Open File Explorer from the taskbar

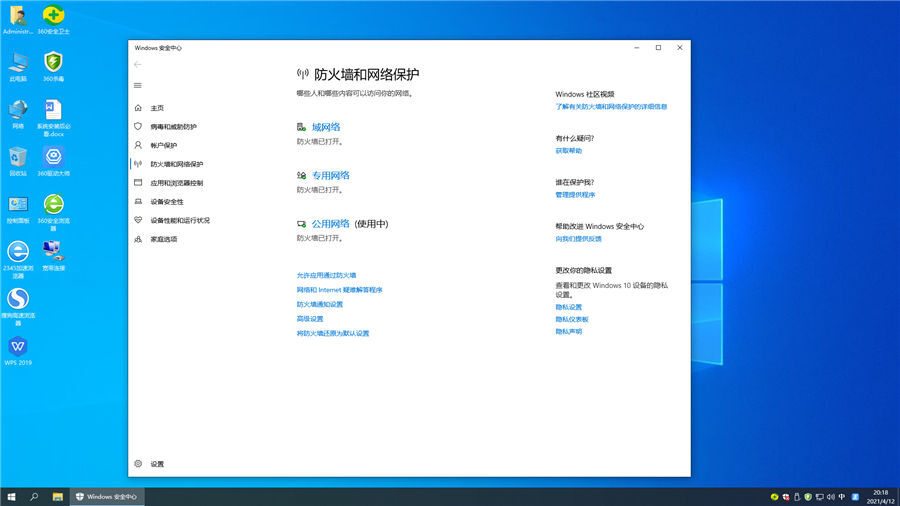pyautogui.click(x=57, y=497)
